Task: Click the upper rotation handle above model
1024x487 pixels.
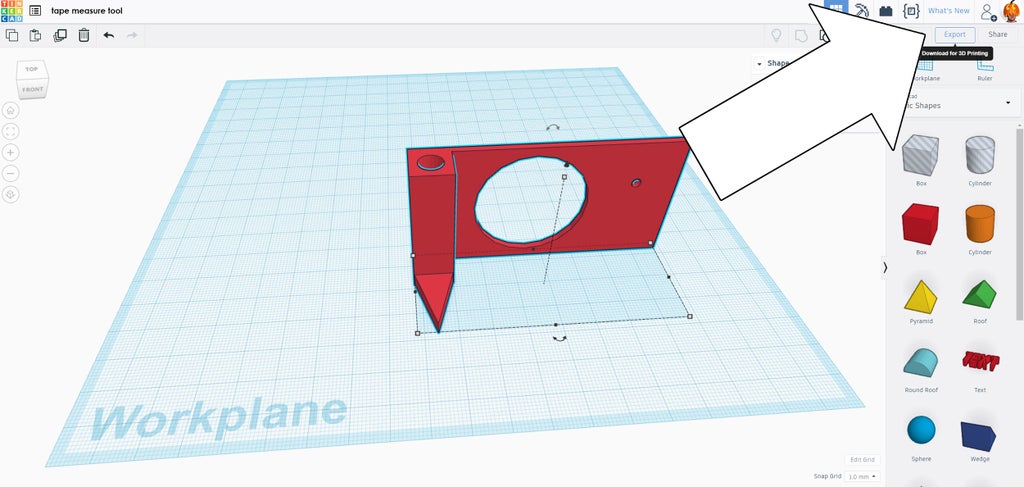Action: [x=553, y=128]
